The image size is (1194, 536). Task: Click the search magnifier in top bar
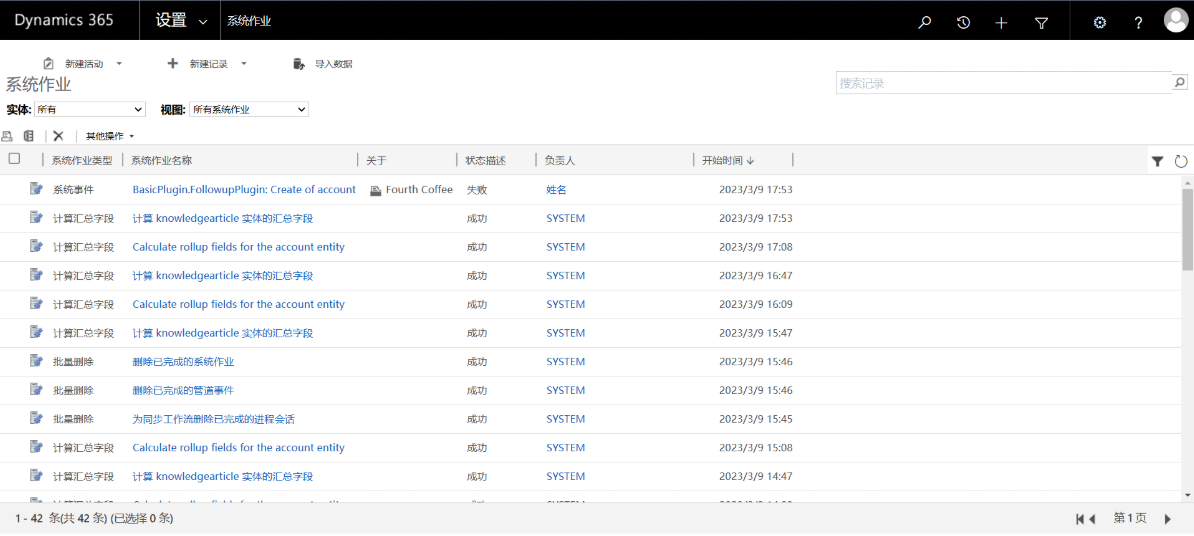925,22
